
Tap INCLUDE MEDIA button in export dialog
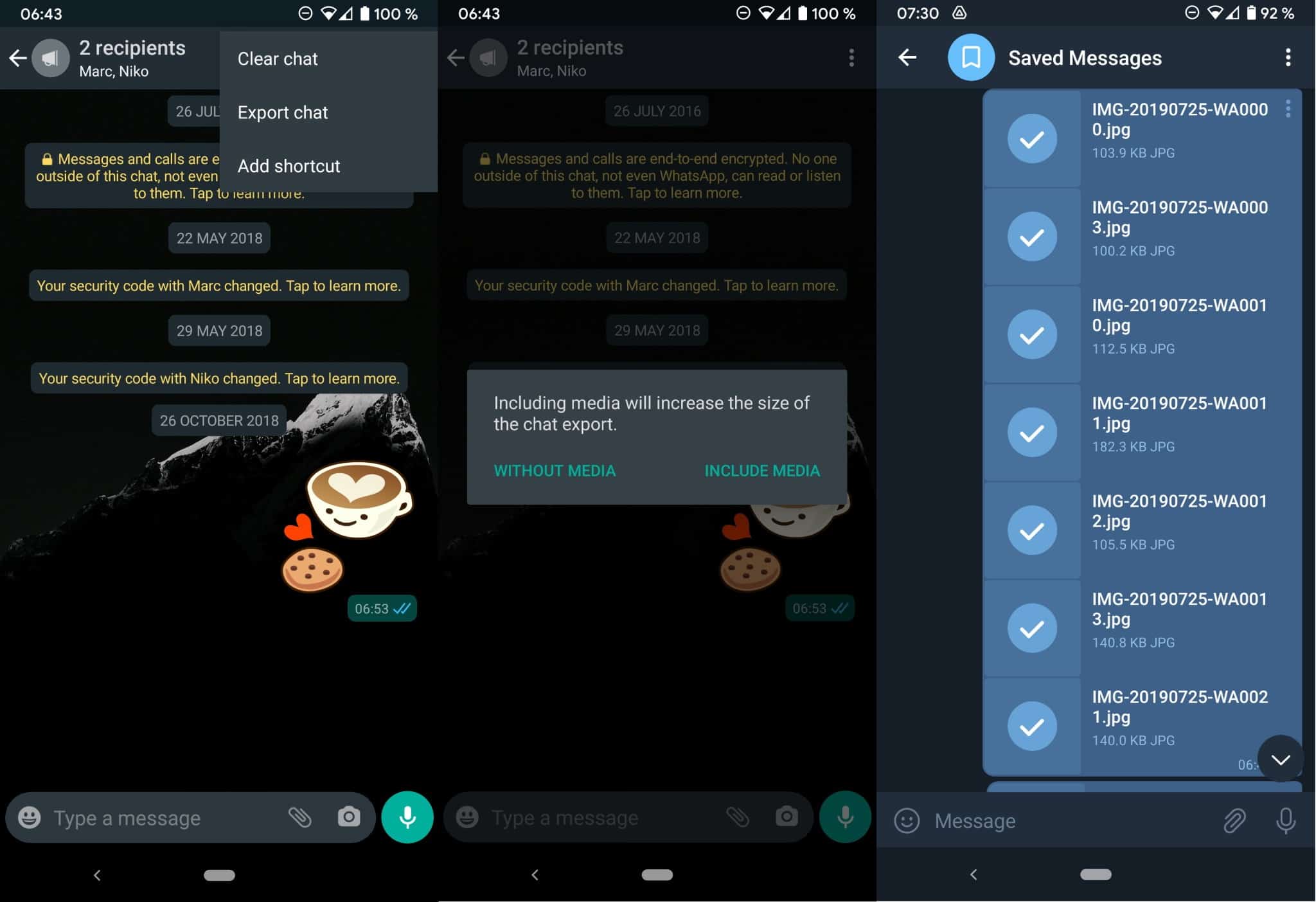point(761,470)
